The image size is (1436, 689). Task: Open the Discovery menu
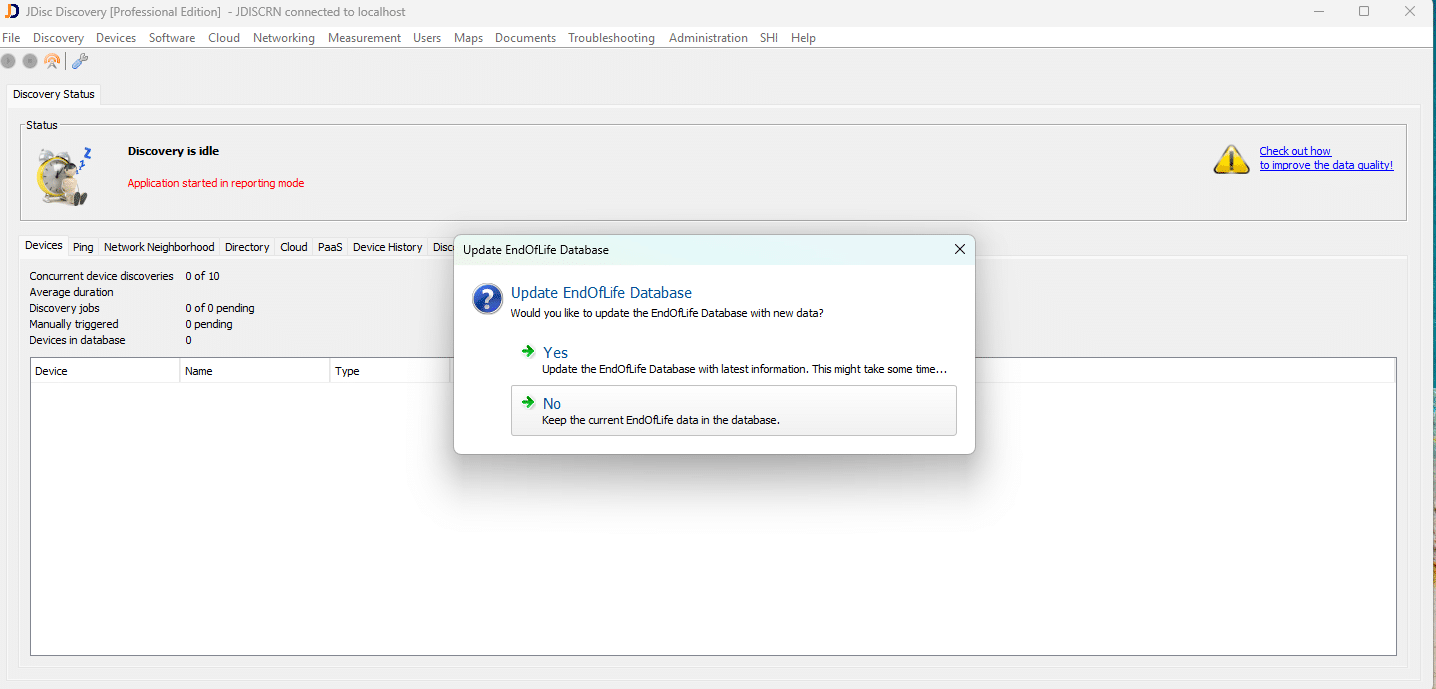coord(58,38)
